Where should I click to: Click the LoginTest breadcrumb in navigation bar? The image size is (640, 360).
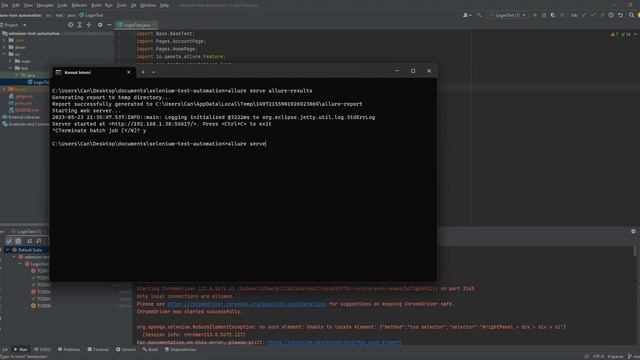pyautogui.click(x=91, y=15)
